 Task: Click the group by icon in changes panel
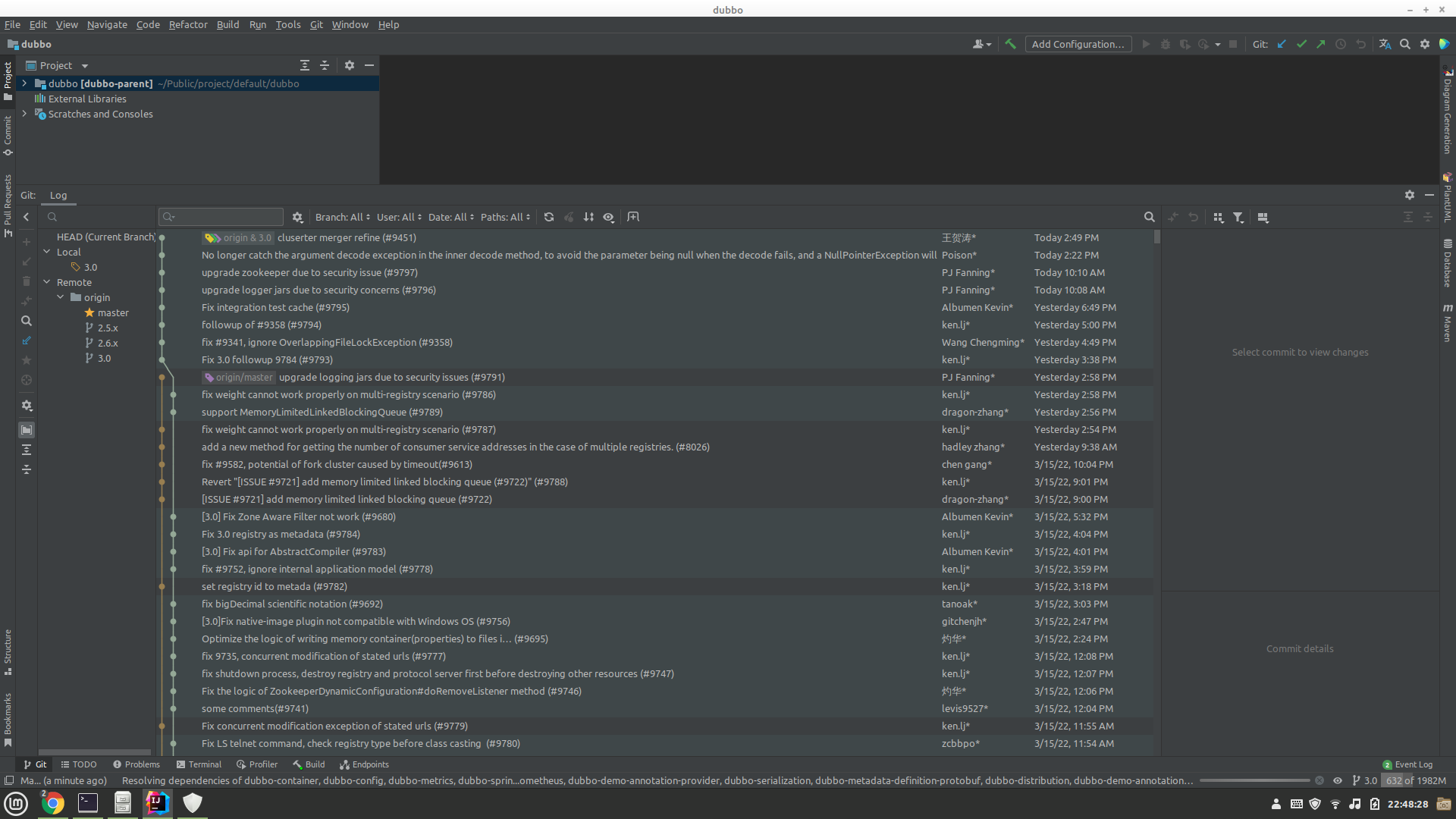1218,217
